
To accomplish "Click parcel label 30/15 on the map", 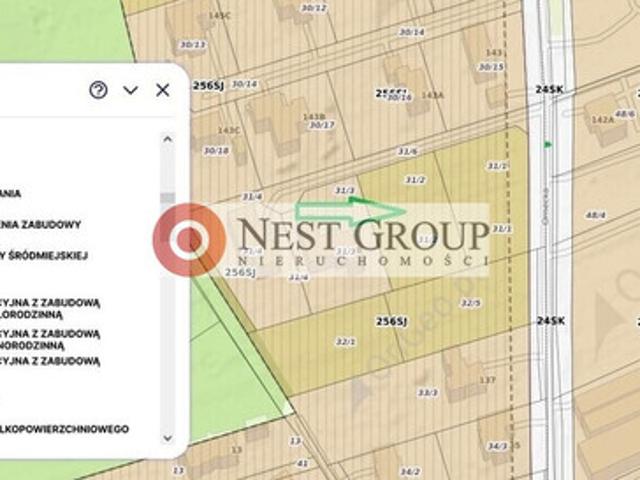I will pyautogui.click(x=491, y=67).
